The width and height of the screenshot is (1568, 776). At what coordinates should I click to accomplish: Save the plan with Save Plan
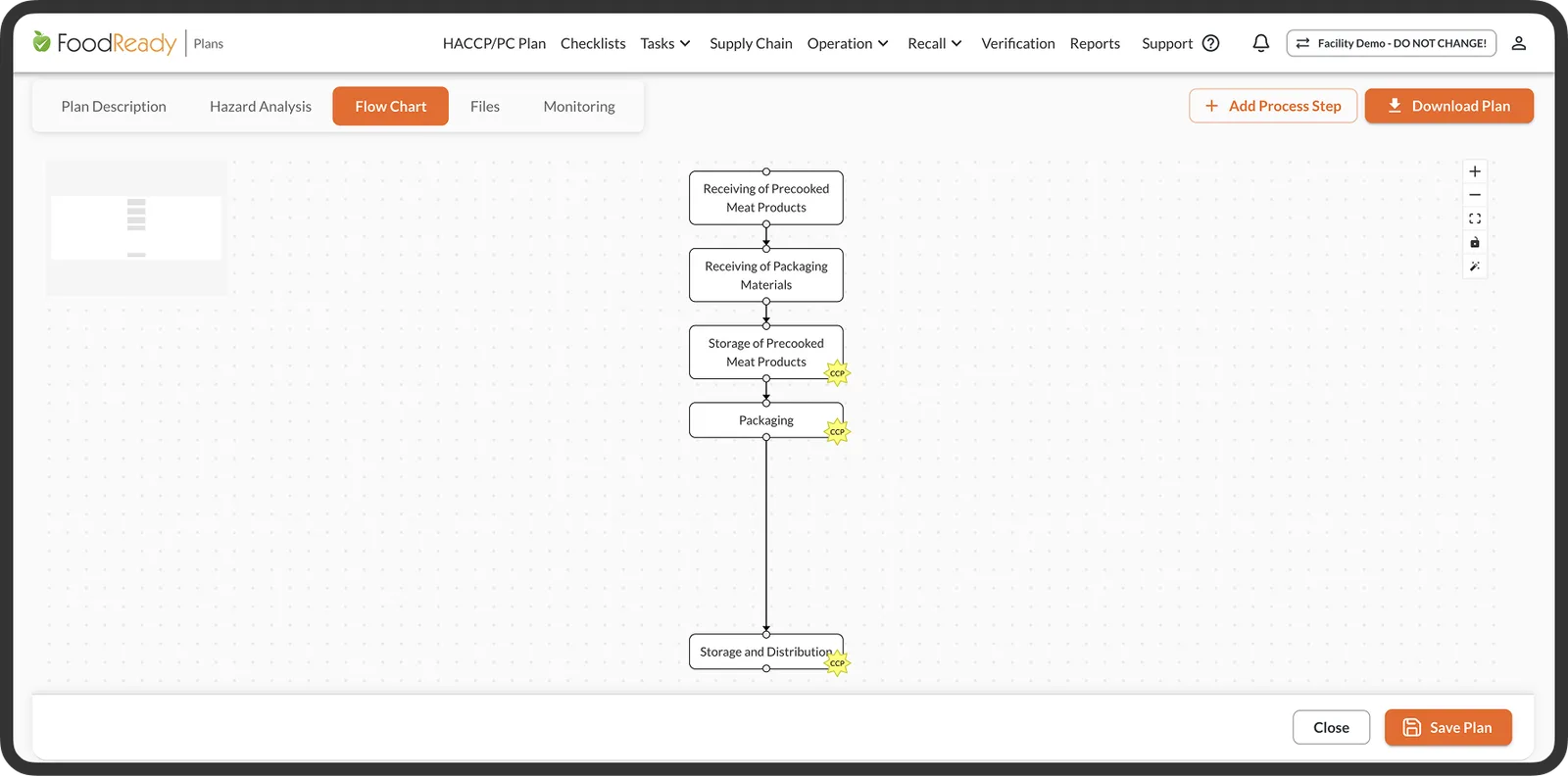click(1448, 727)
